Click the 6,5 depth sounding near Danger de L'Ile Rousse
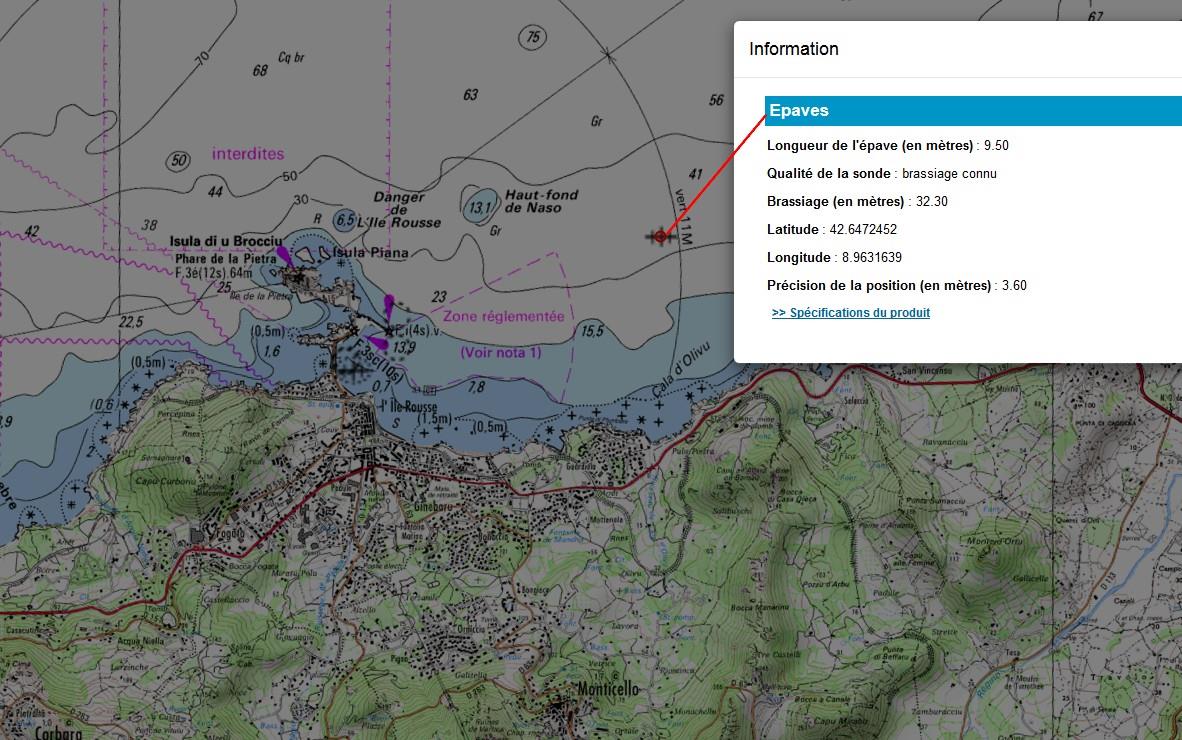 click(x=345, y=220)
